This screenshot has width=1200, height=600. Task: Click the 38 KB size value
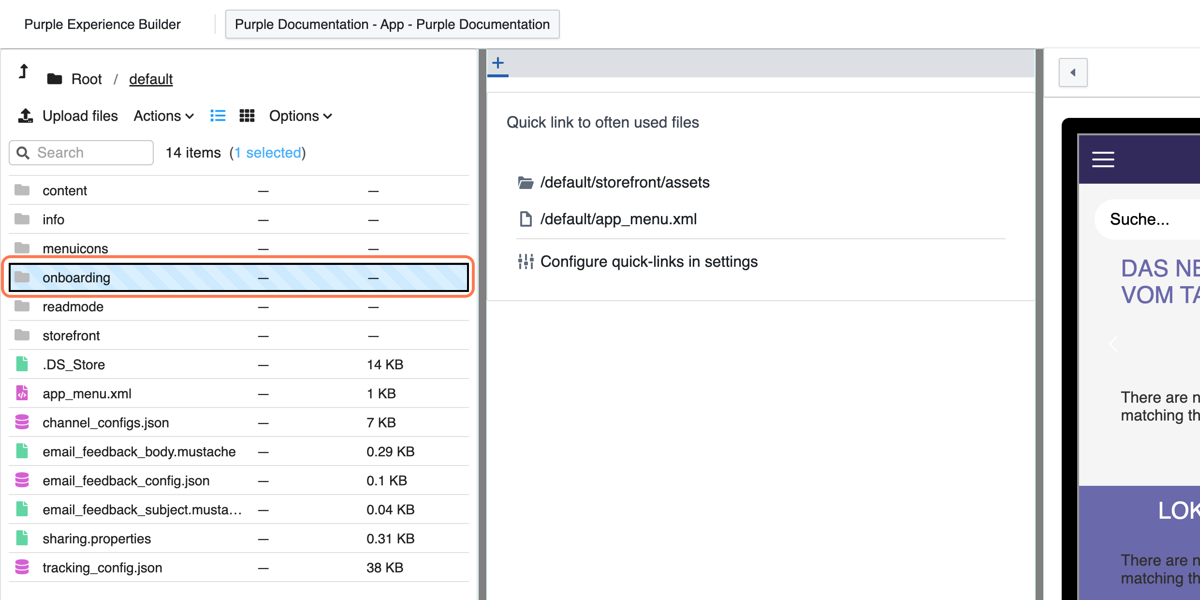(385, 568)
